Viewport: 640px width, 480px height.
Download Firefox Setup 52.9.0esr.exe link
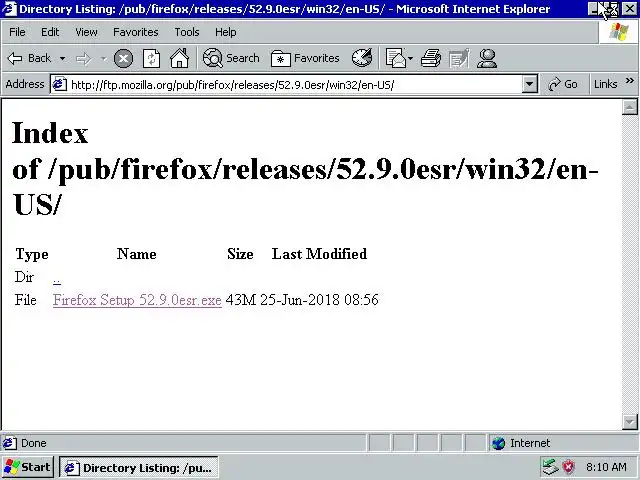[x=137, y=300]
